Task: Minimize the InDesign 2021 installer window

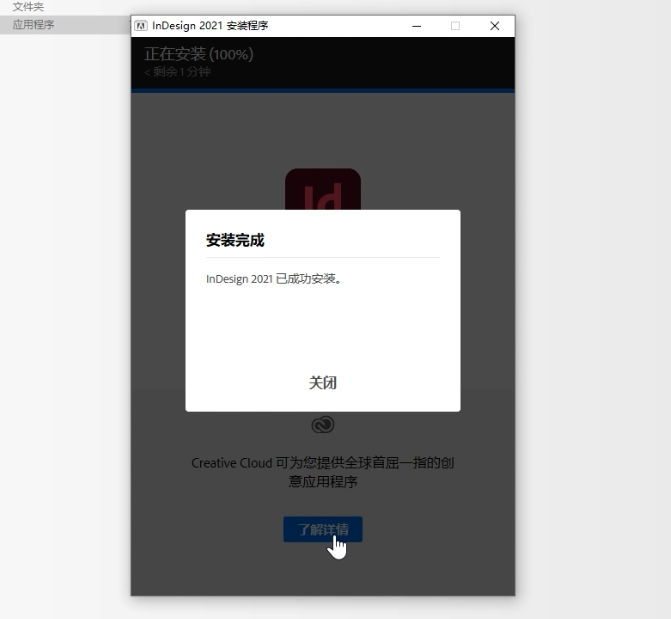Action: click(416, 26)
